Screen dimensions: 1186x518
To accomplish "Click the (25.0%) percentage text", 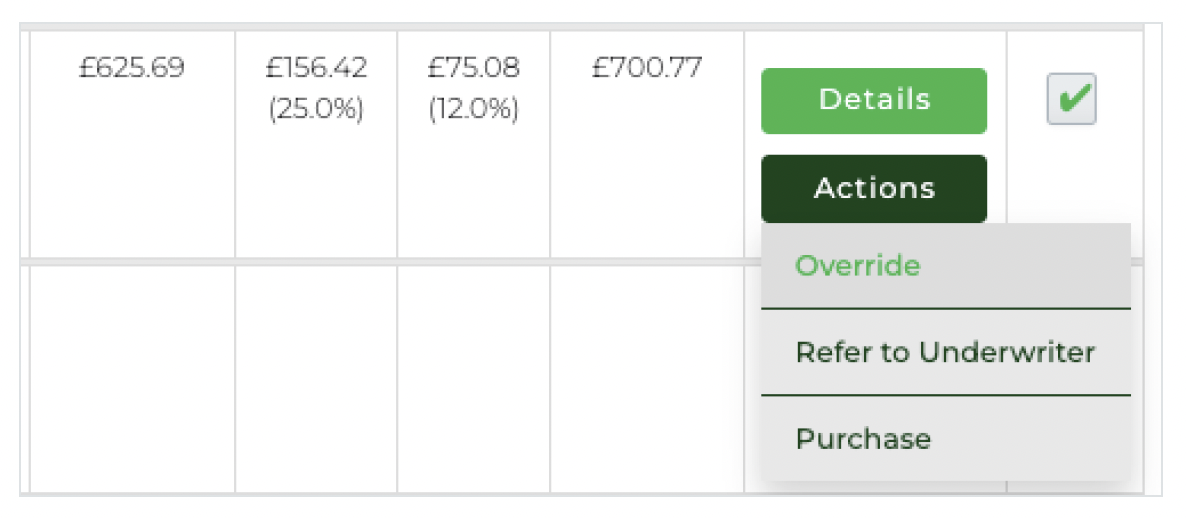I will coord(316,109).
